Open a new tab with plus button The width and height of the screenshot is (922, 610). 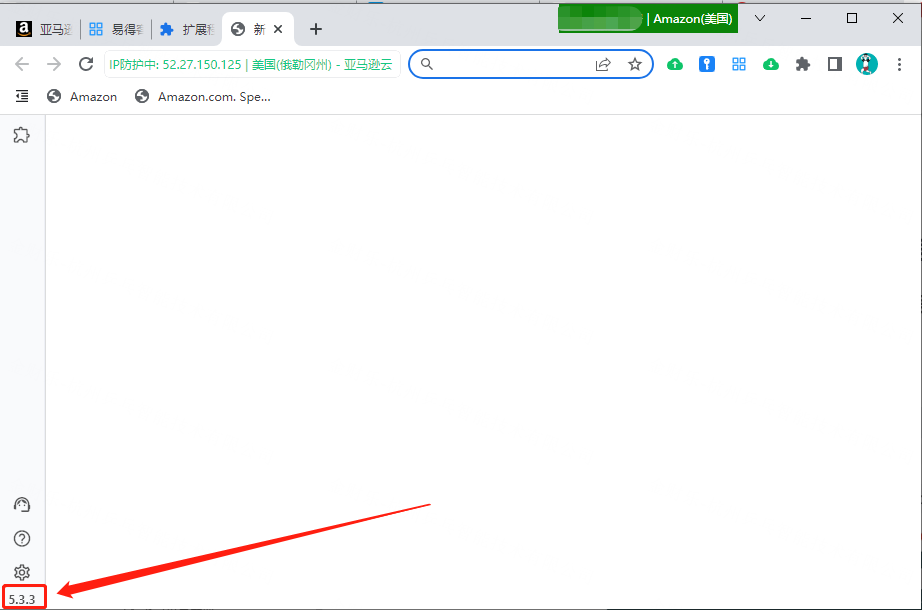(x=316, y=29)
